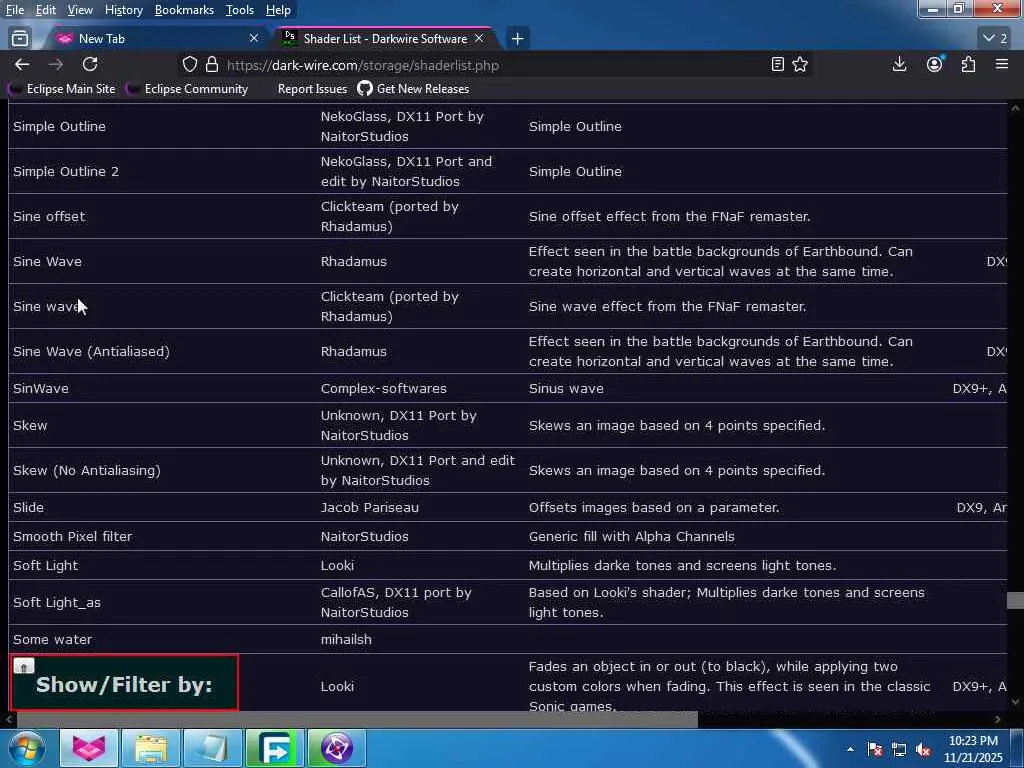Image resolution: width=1024 pixels, height=768 pixels.
Task: Click the workspaces icon left of tabs
Action: (x=20, y=39)
